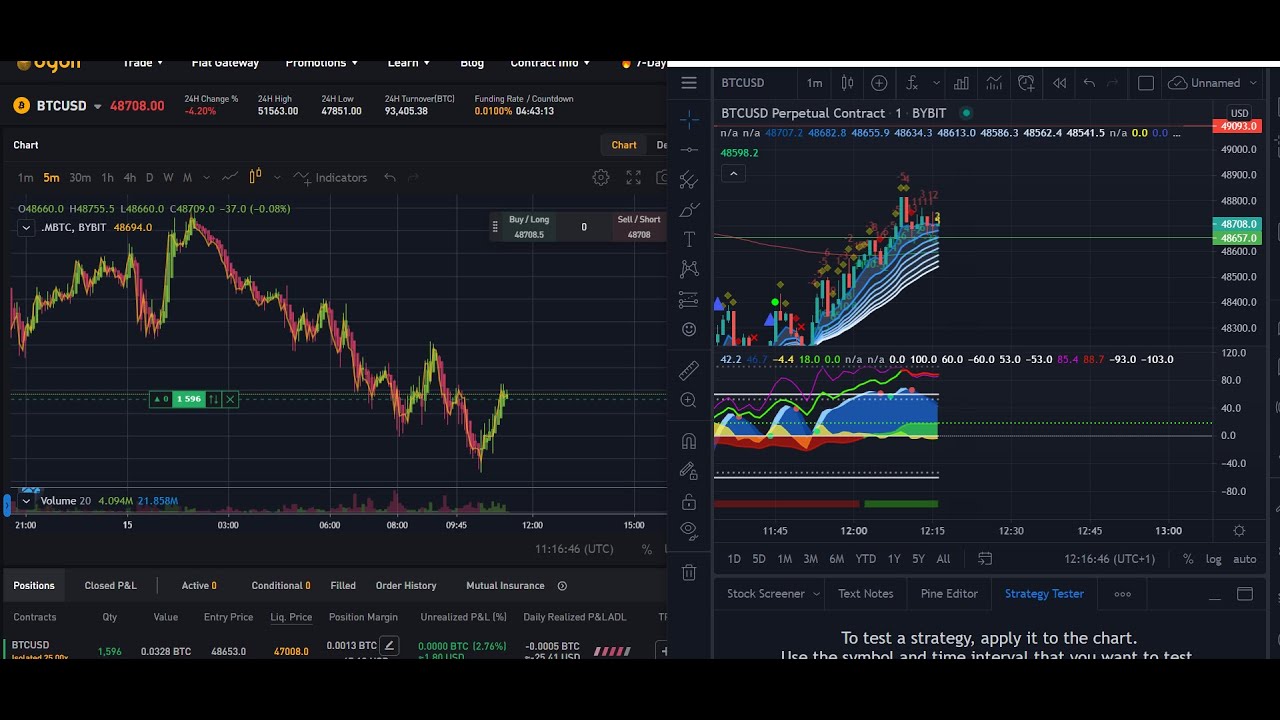Image resolution: width=1280 pixels, height=720 pixels.
Task: Open the TradingView hamburger menu
Action: pyautogui.click(x=689, y=83)
